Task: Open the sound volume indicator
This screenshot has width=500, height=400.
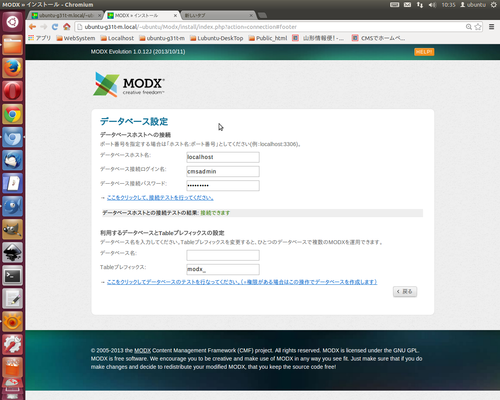Action: coord(432,5)
